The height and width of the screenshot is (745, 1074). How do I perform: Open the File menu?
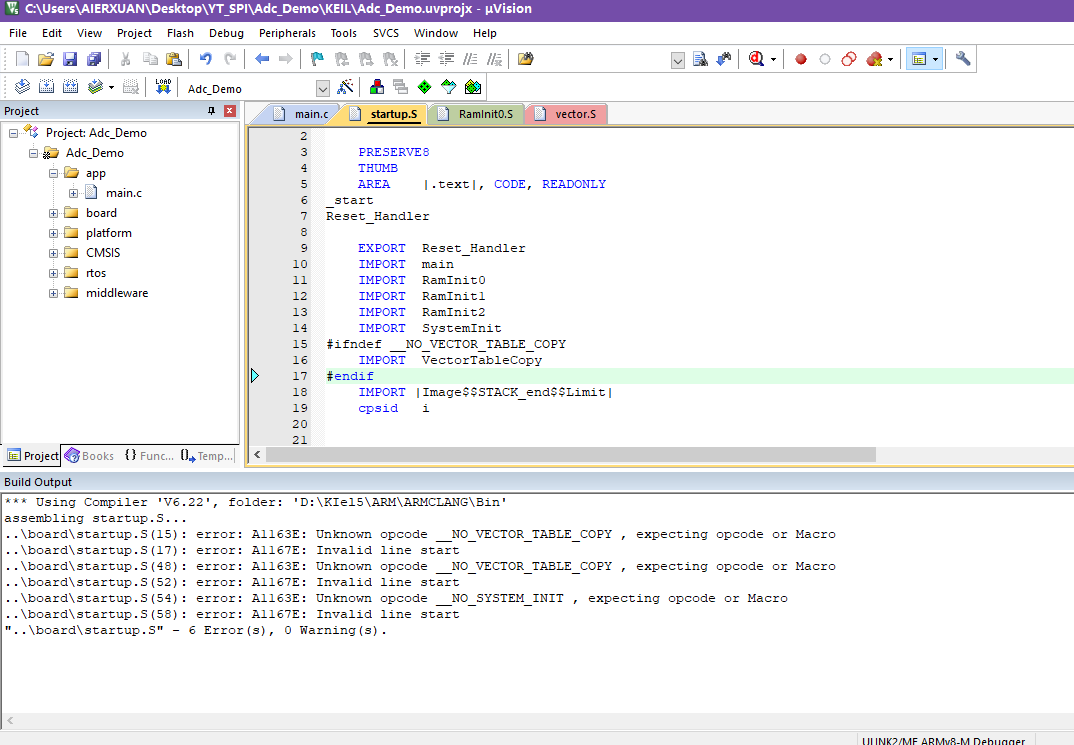[x=18, y=33]
